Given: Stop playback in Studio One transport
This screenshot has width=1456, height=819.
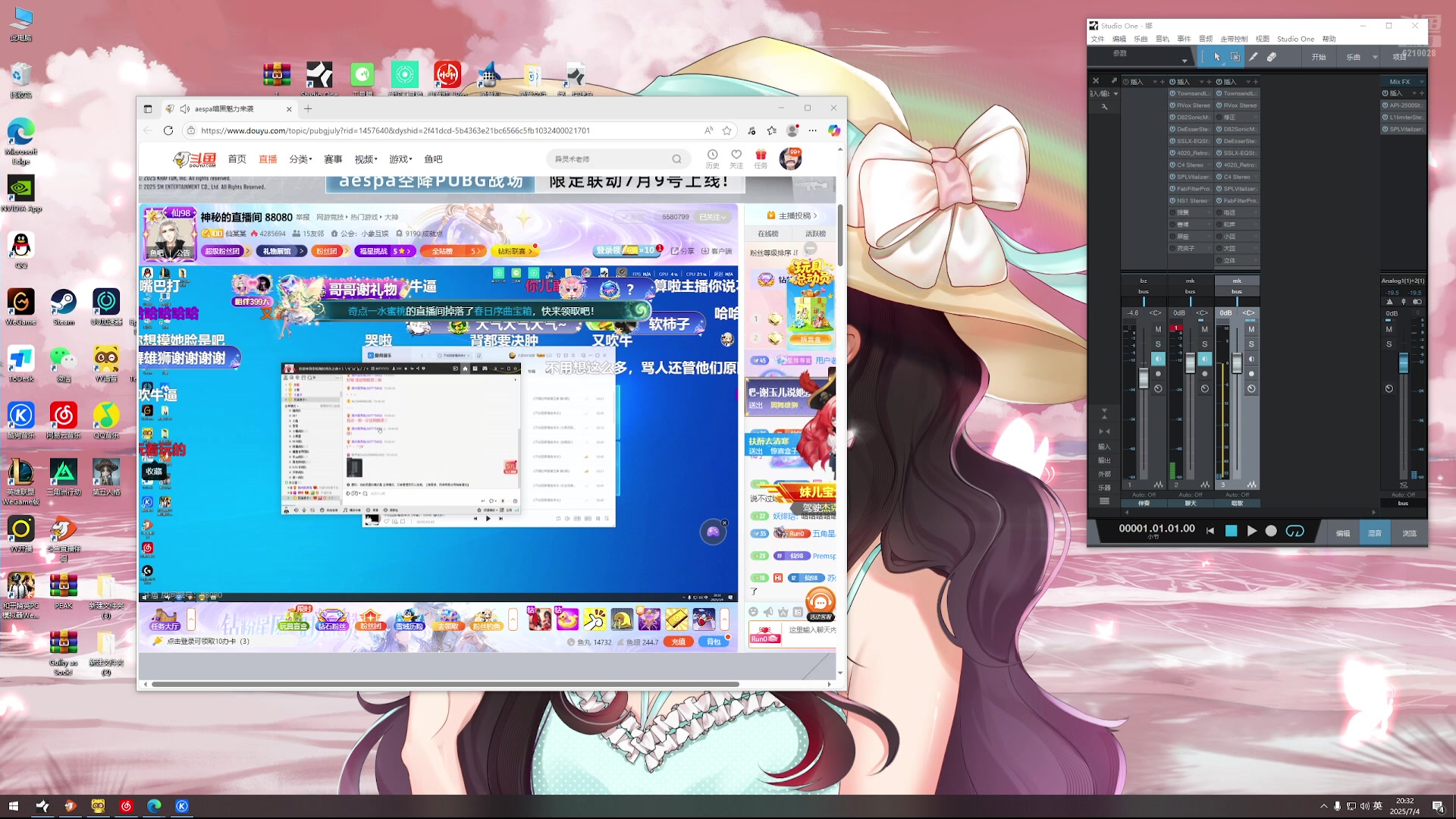Looking at the screenshot, I should [1231, 531].
